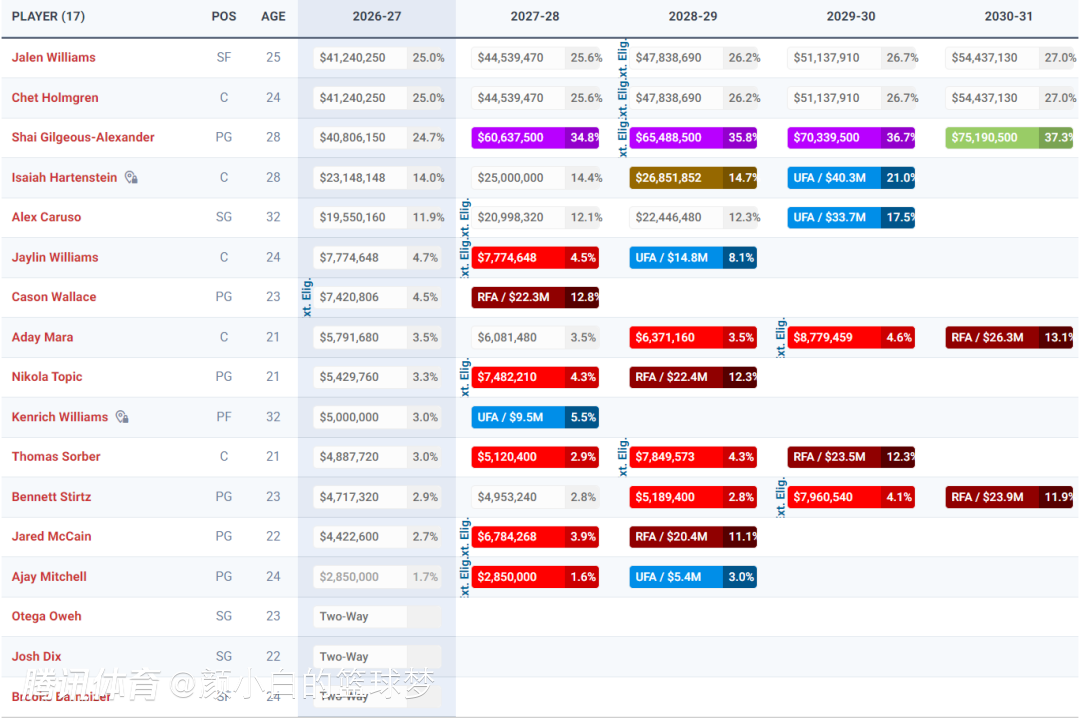Select the 2028-29 season column header
The image size is (1080, 720).
693,16
